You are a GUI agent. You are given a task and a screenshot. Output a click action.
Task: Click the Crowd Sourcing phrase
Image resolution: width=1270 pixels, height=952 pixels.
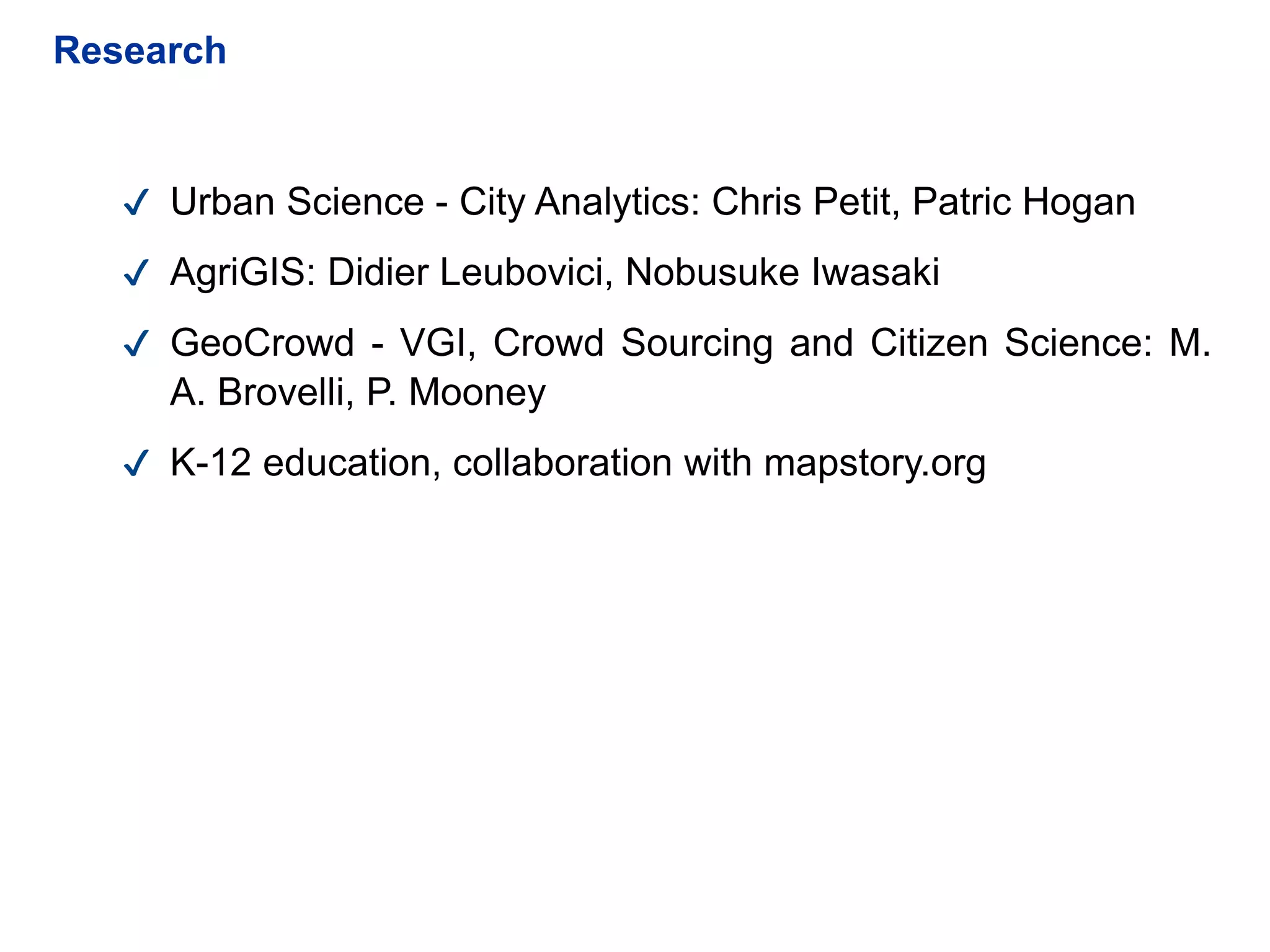click(633, 343)
